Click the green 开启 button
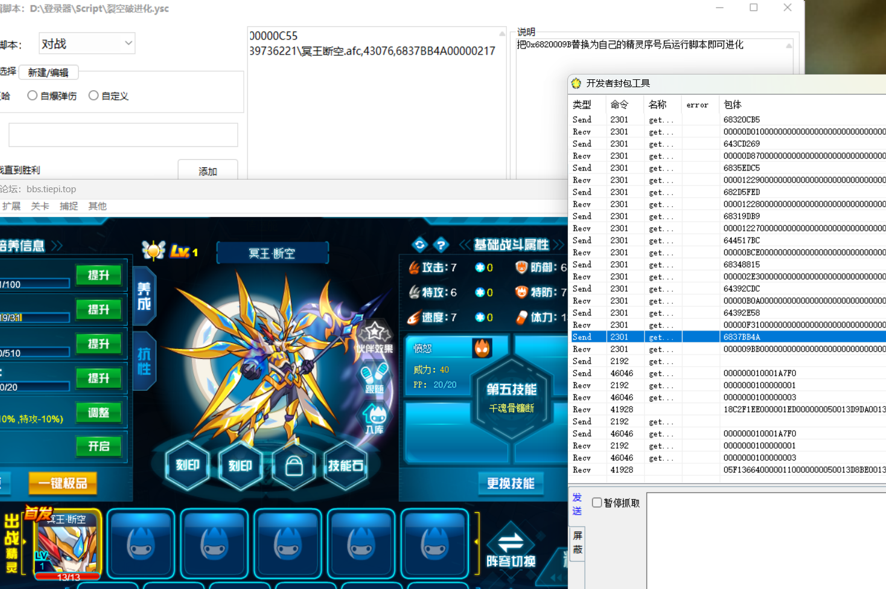 pyautogui.click(x=99, y=447)
